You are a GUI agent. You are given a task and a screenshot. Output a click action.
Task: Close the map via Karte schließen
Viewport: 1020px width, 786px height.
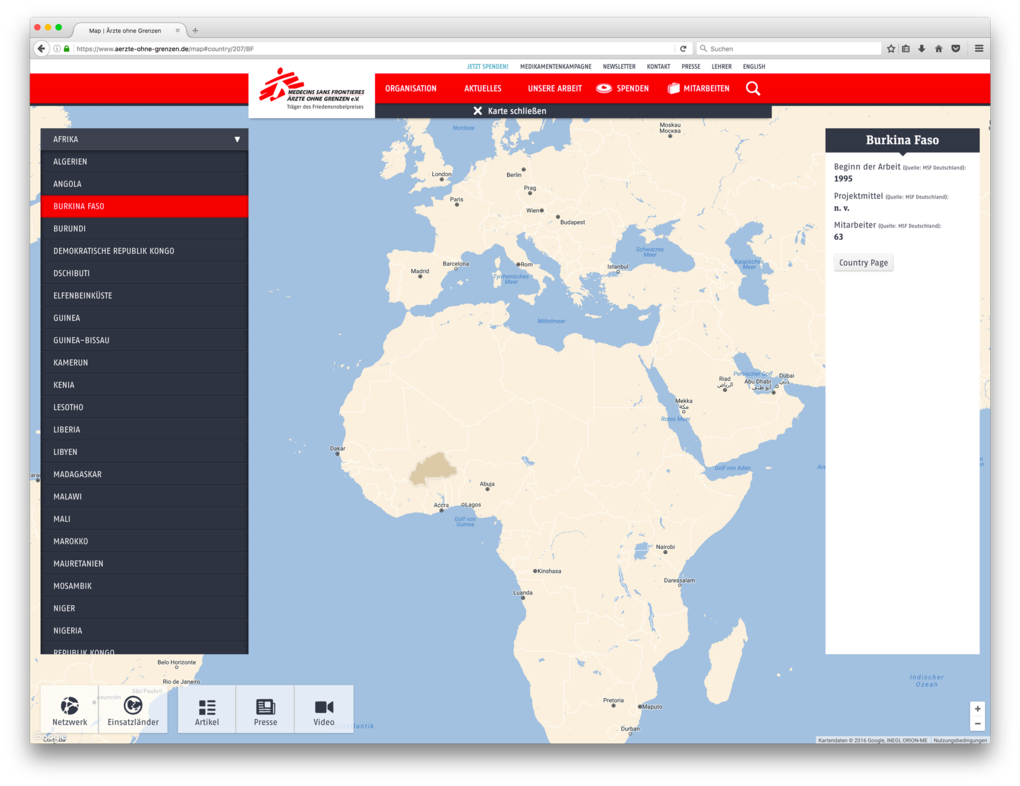click(x=510, y=111)
